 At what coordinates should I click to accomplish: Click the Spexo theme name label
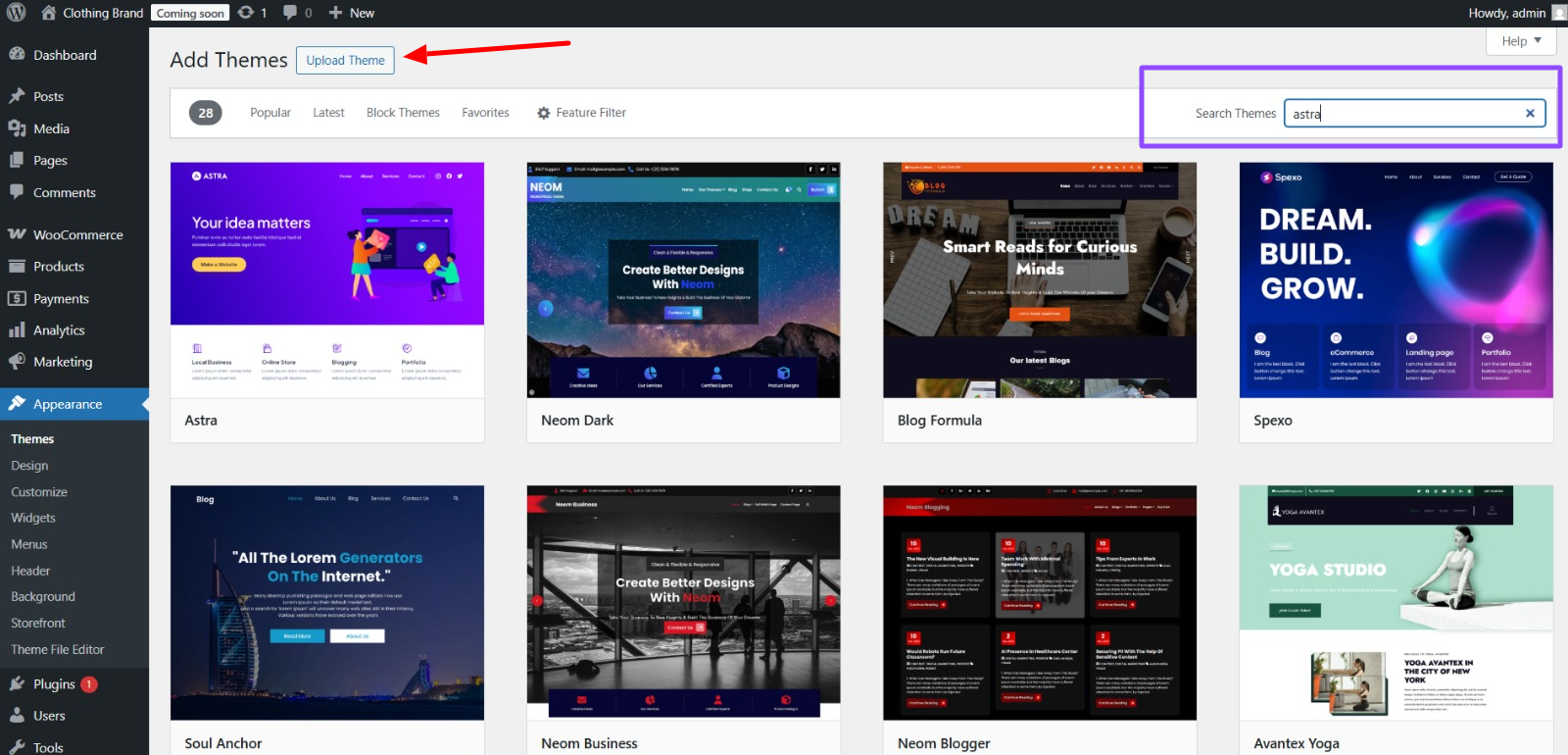pos(1273,421)
